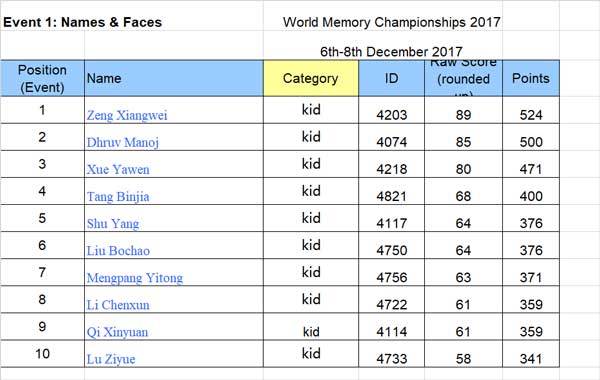Screen dimensions: 600x380
Task: Select the ID column header cell
Action: [x=391, y=78]
